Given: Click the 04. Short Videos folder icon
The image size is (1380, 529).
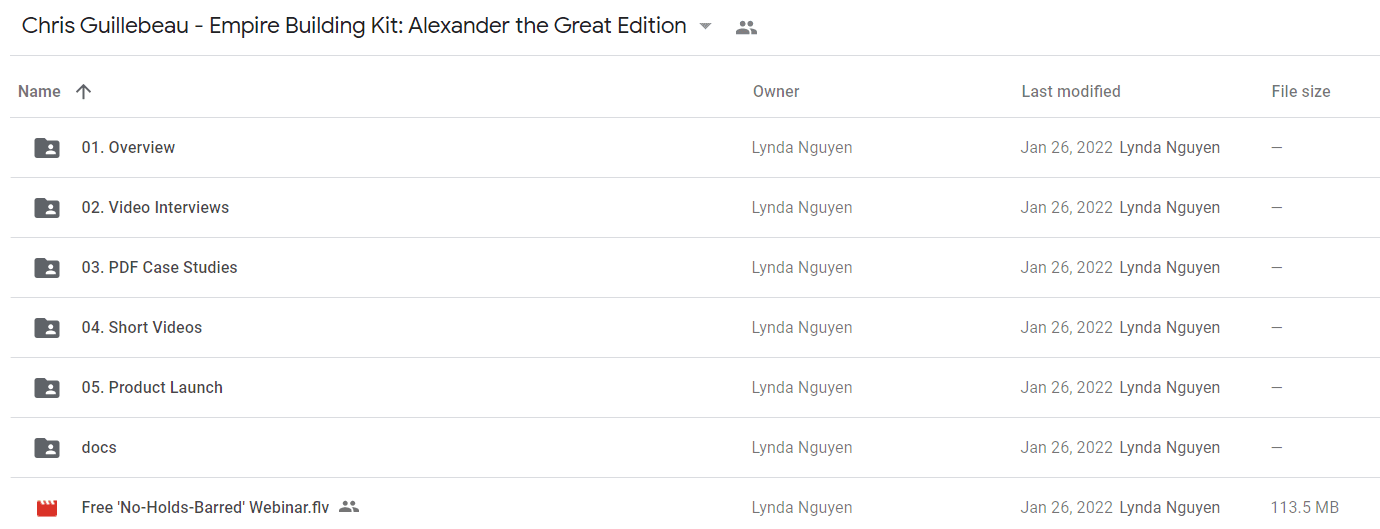Looking at the screenshot, I should point(47,328).
